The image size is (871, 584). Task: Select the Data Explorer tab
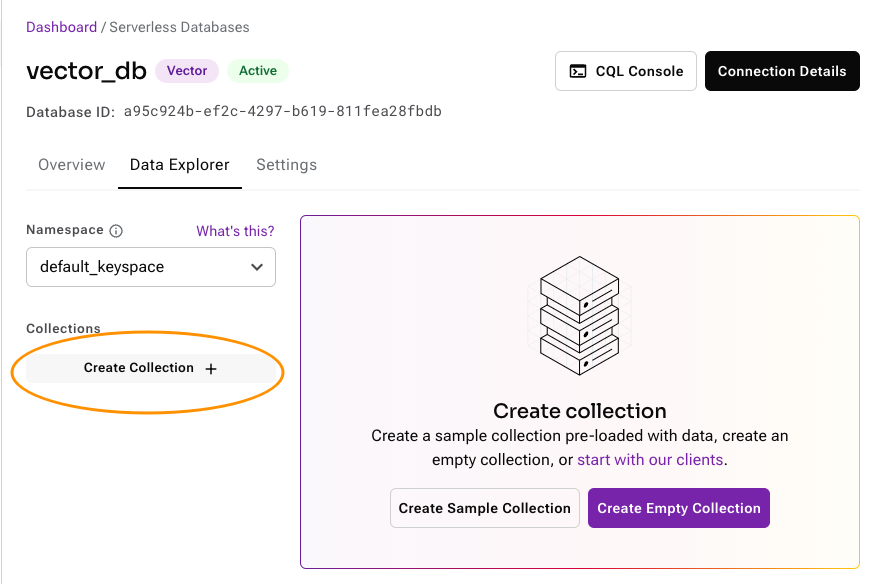point(180,165)
